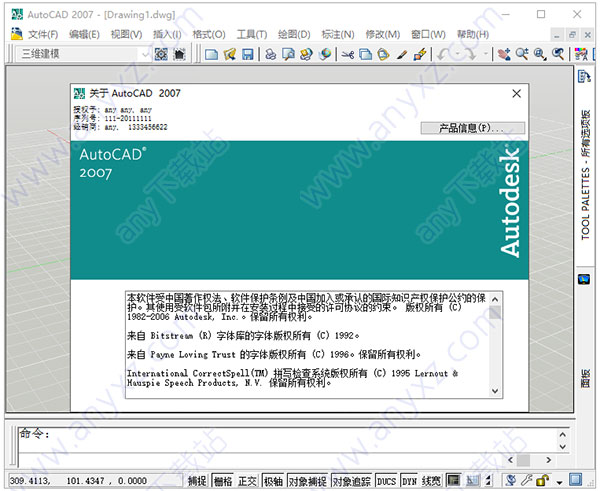Click the wrench icon in status bar

[x=527, y=480]
